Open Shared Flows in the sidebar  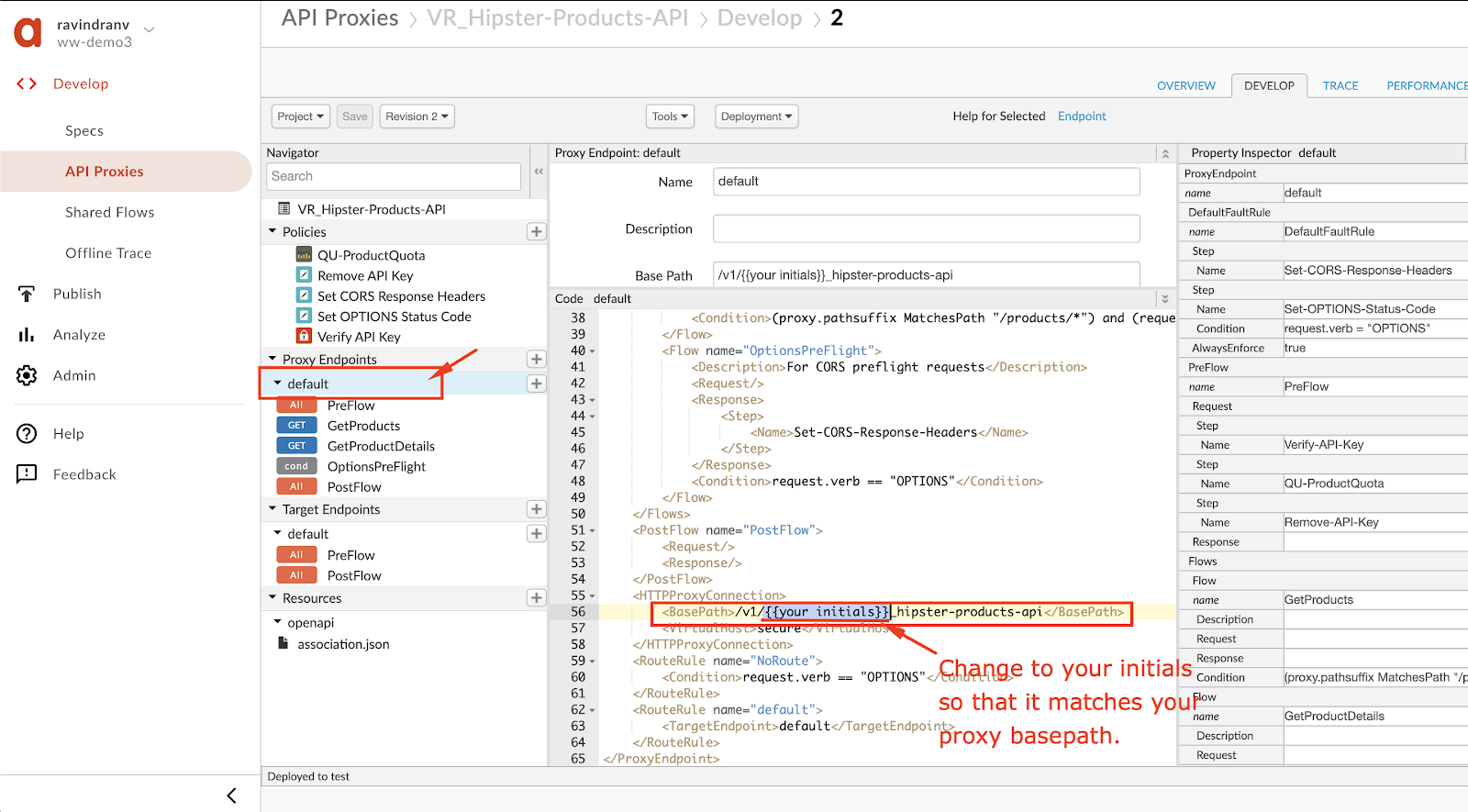click(x=110, y=212)
